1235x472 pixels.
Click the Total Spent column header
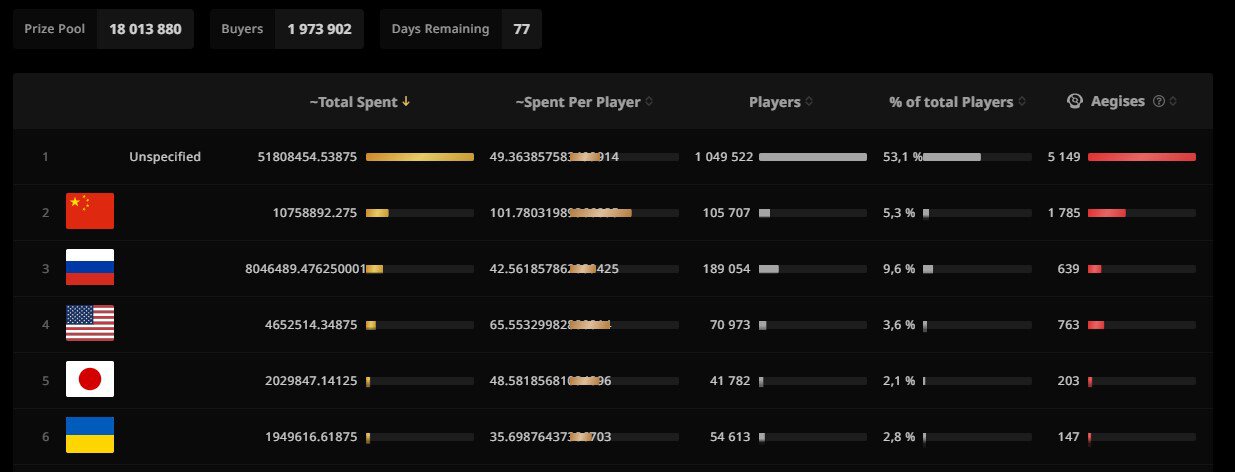[x=360, y=101]
